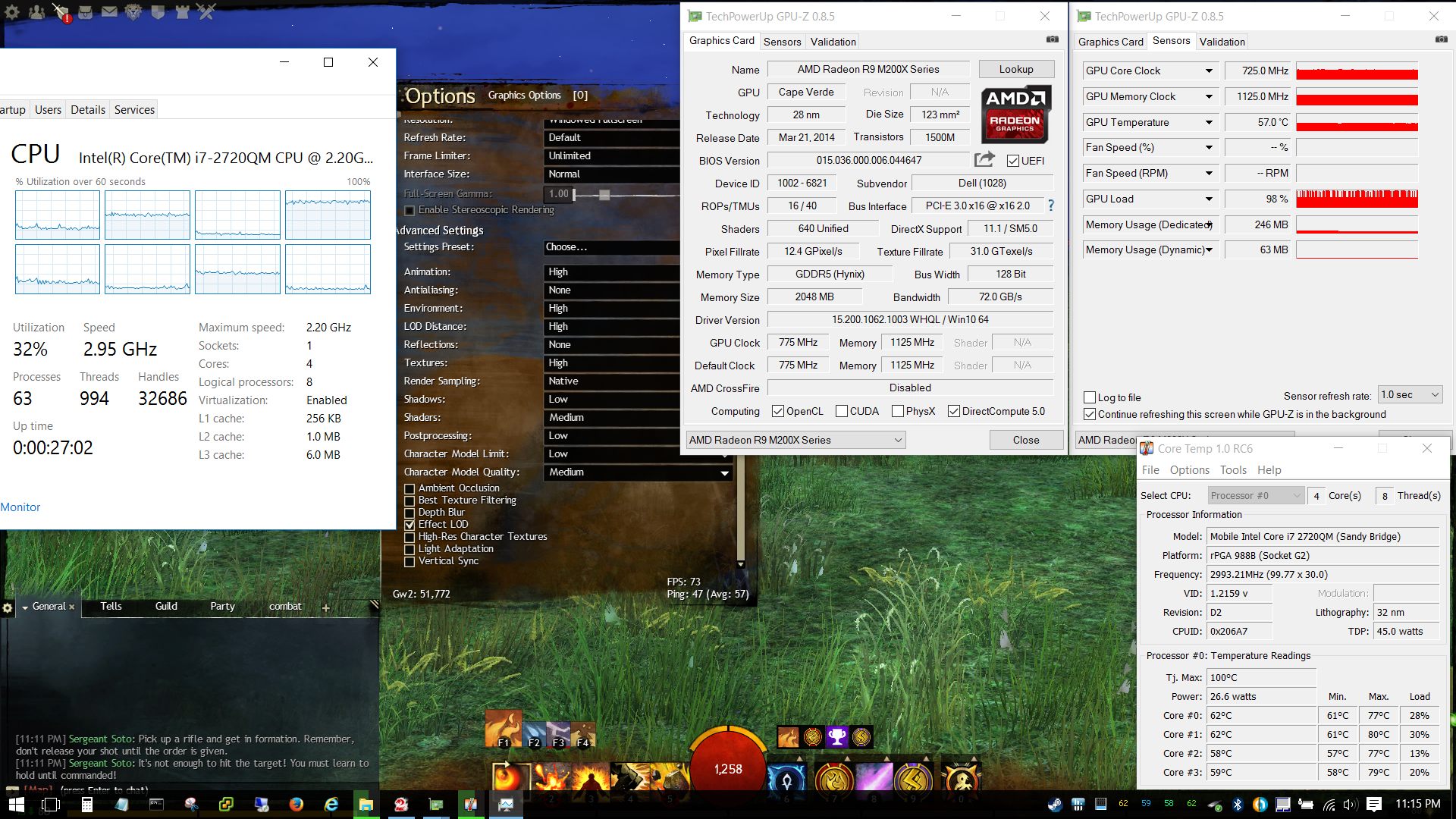
Task: Click the chat options gear icon
Action: click(x=8, y=607)
